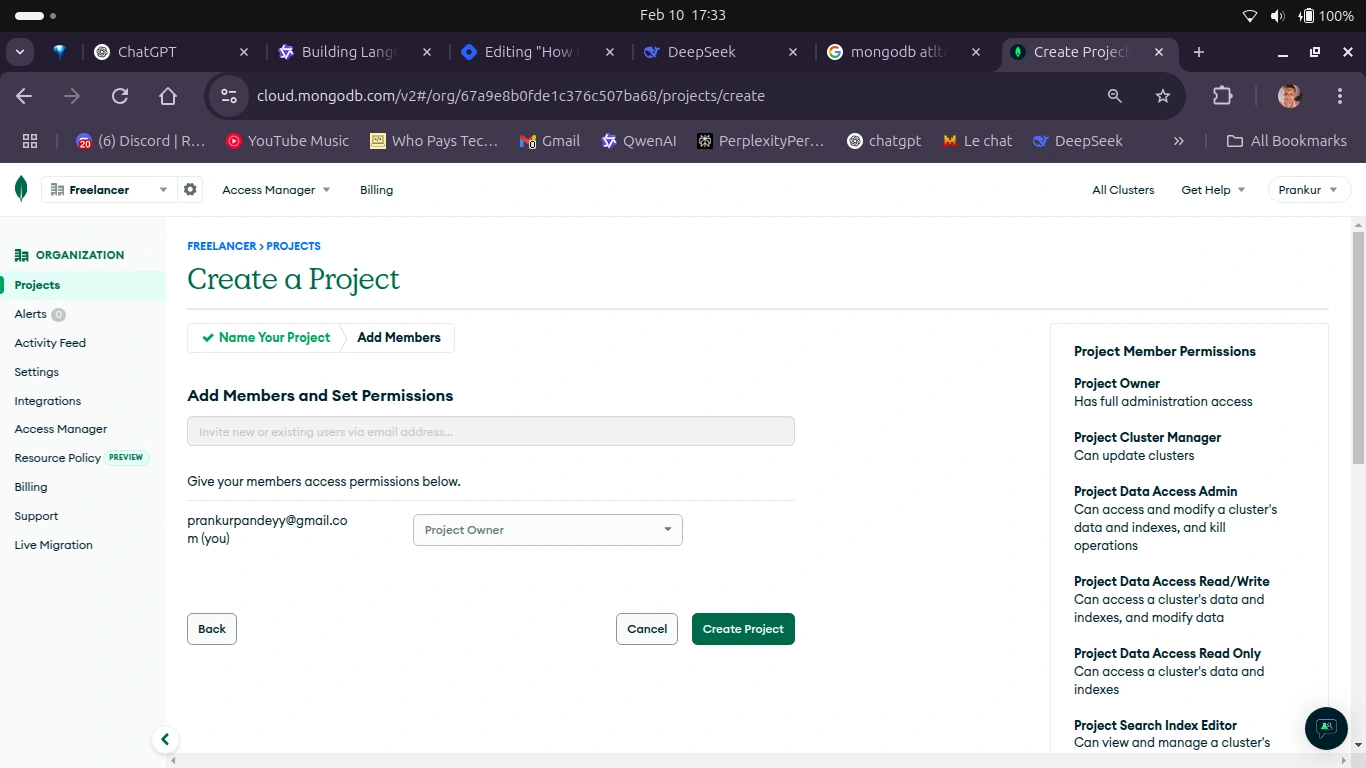This screenshot has width=1366, height=768.
Task: Open the browser extensions puzzle icon
Action: tap(1222, 96)
